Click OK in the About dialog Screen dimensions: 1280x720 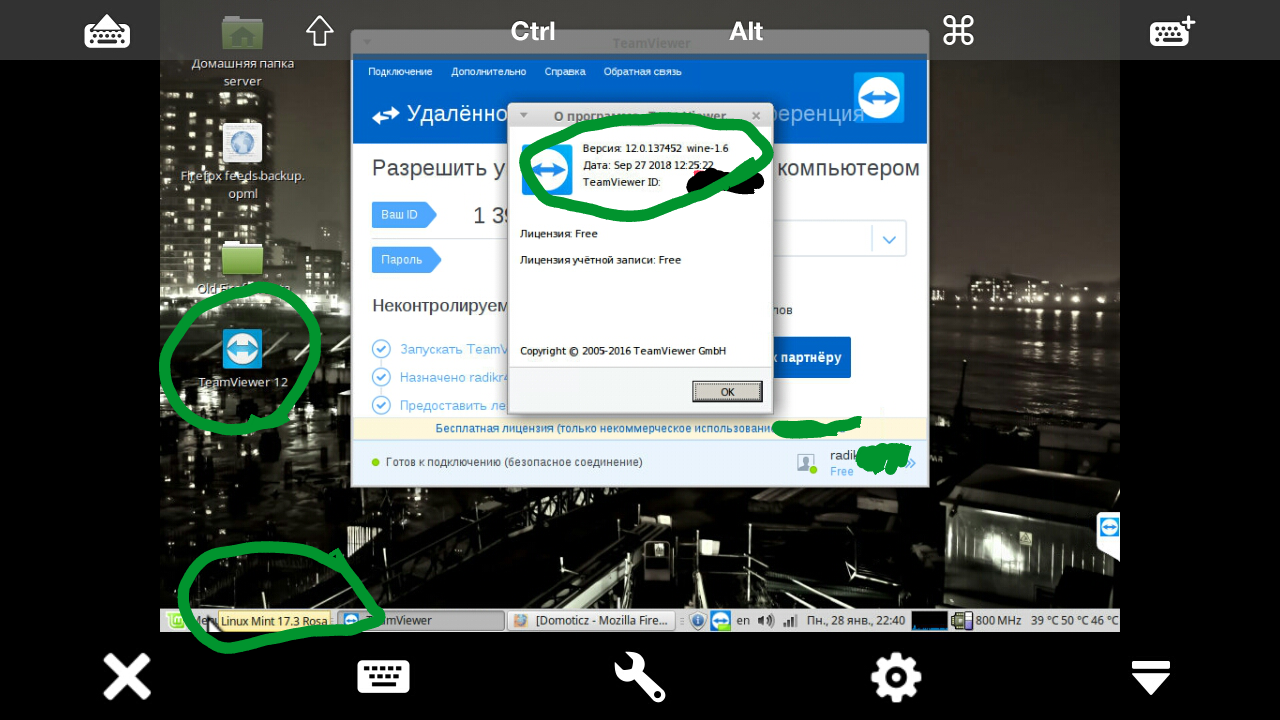(x=727, y=391)
